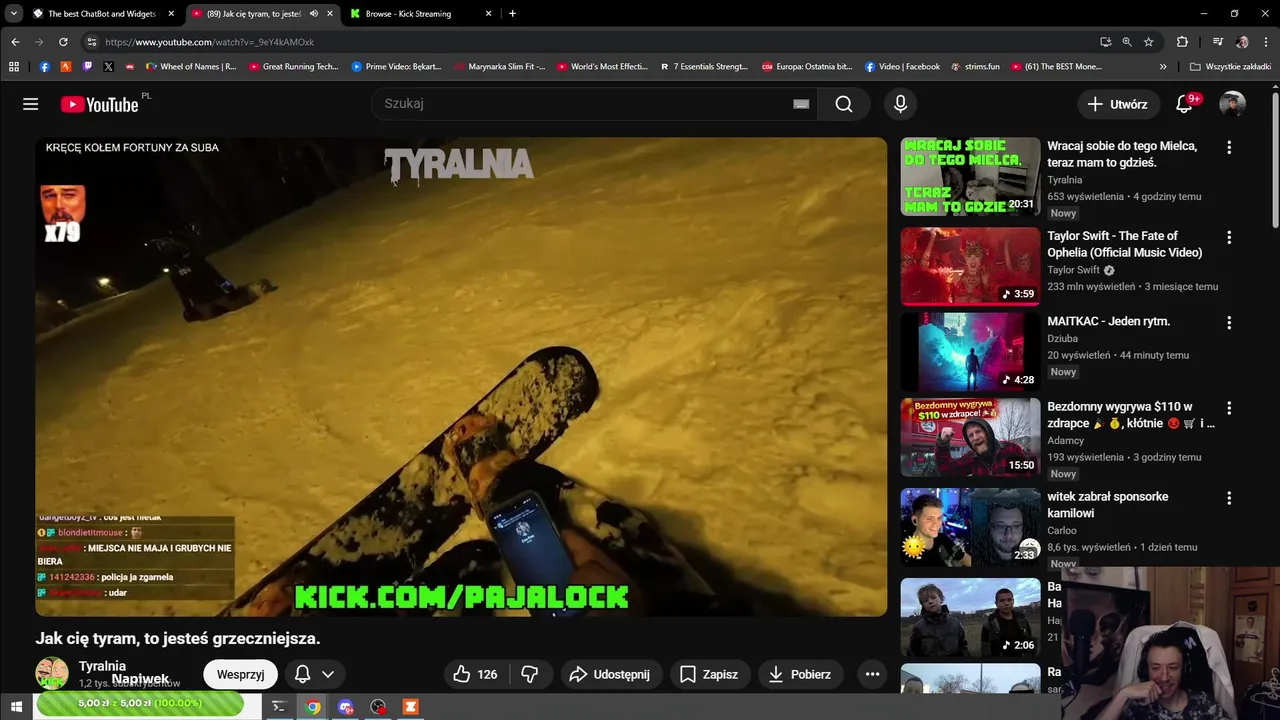Open the Twitch bookmark icon

click(87, 67)
